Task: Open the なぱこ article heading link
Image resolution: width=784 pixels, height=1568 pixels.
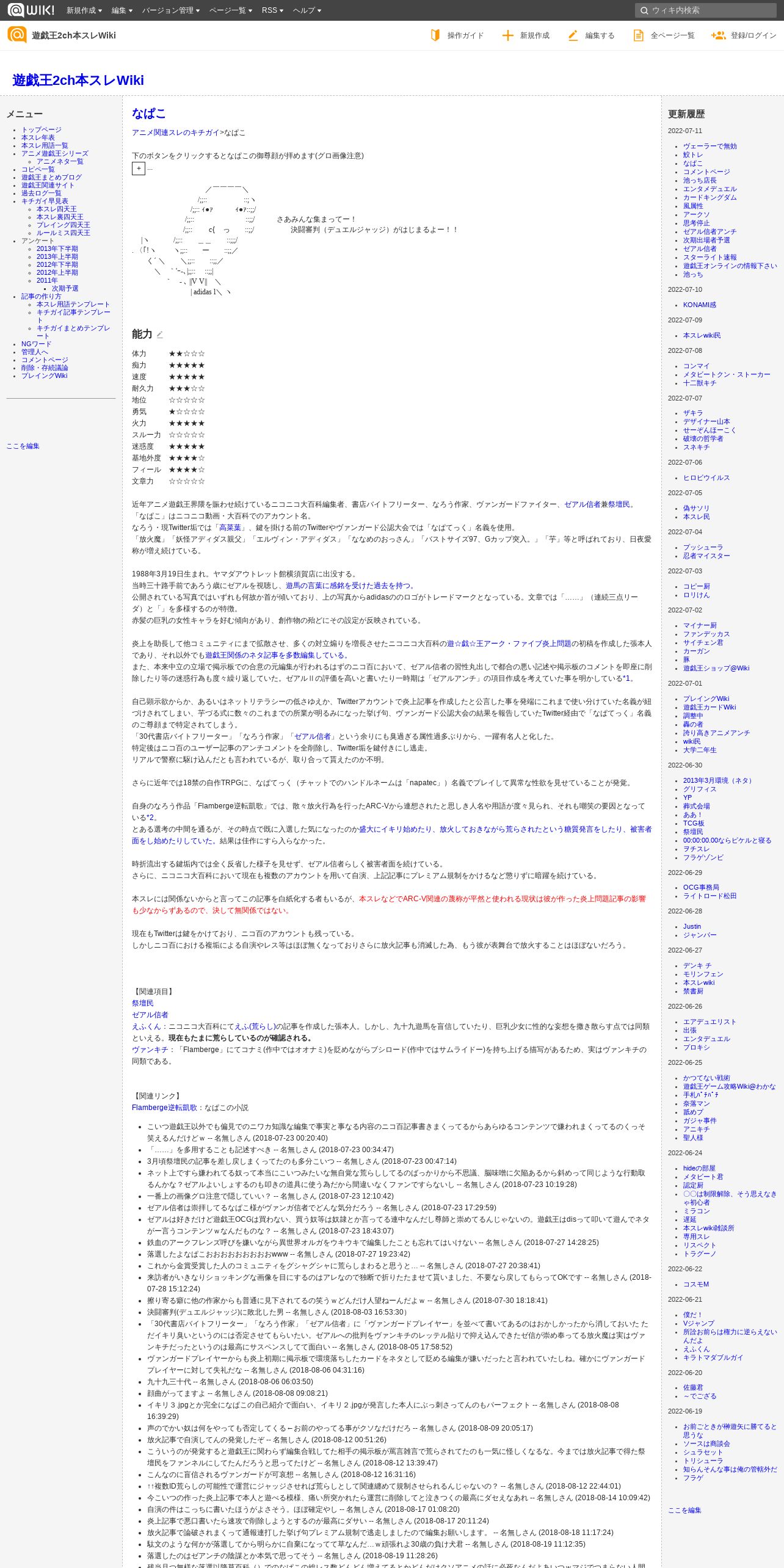Action: coord(149,114)
